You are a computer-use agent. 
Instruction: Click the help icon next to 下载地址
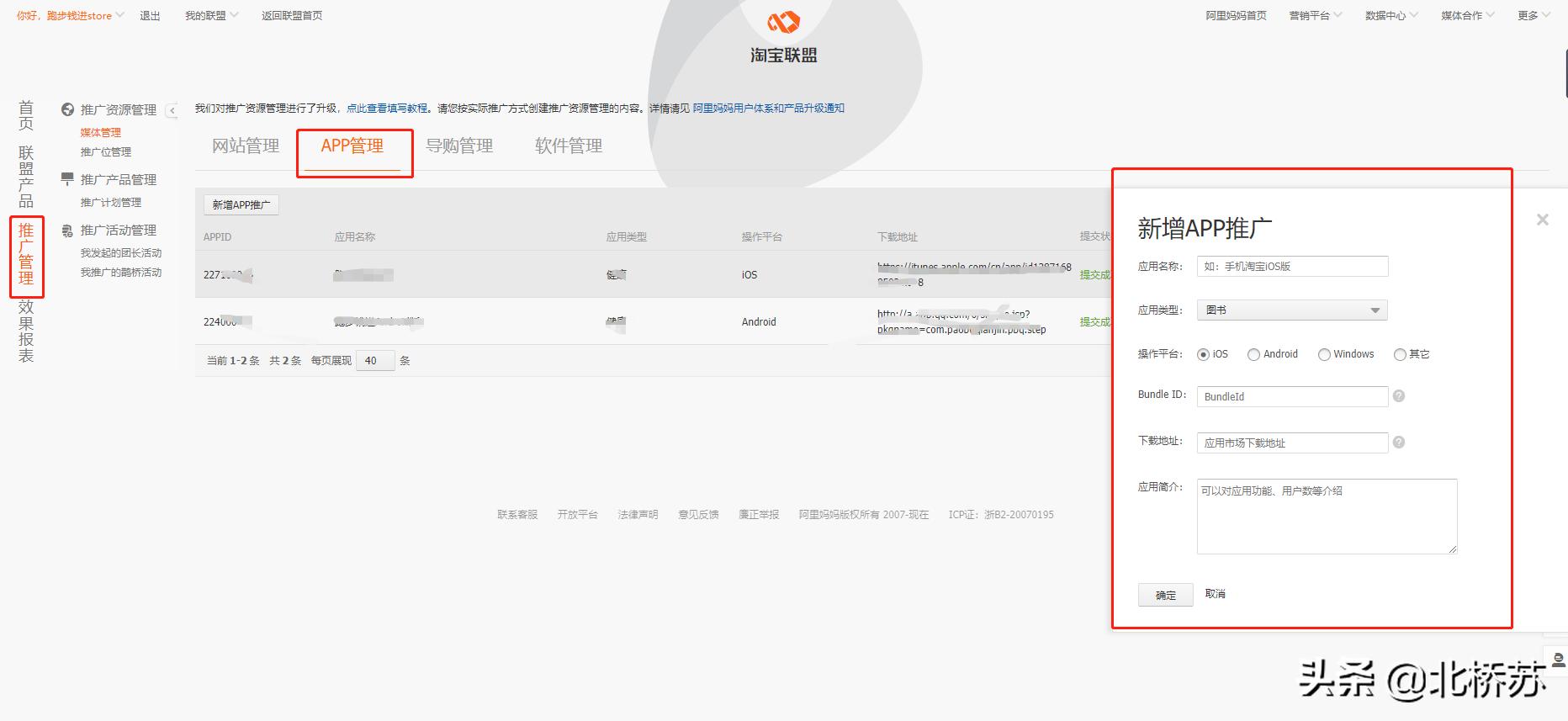1399,442
